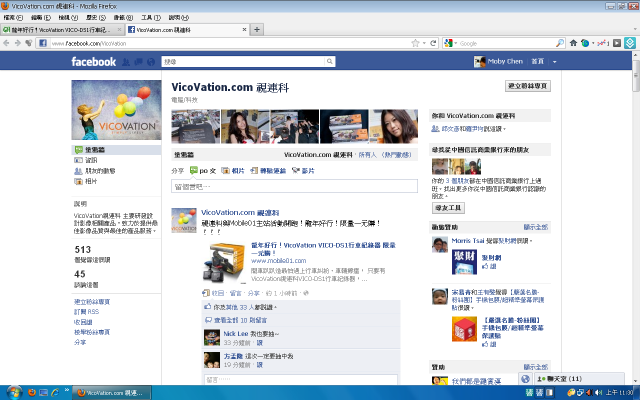
Task: Click the Windows Start orb
Action: point(14,393)
